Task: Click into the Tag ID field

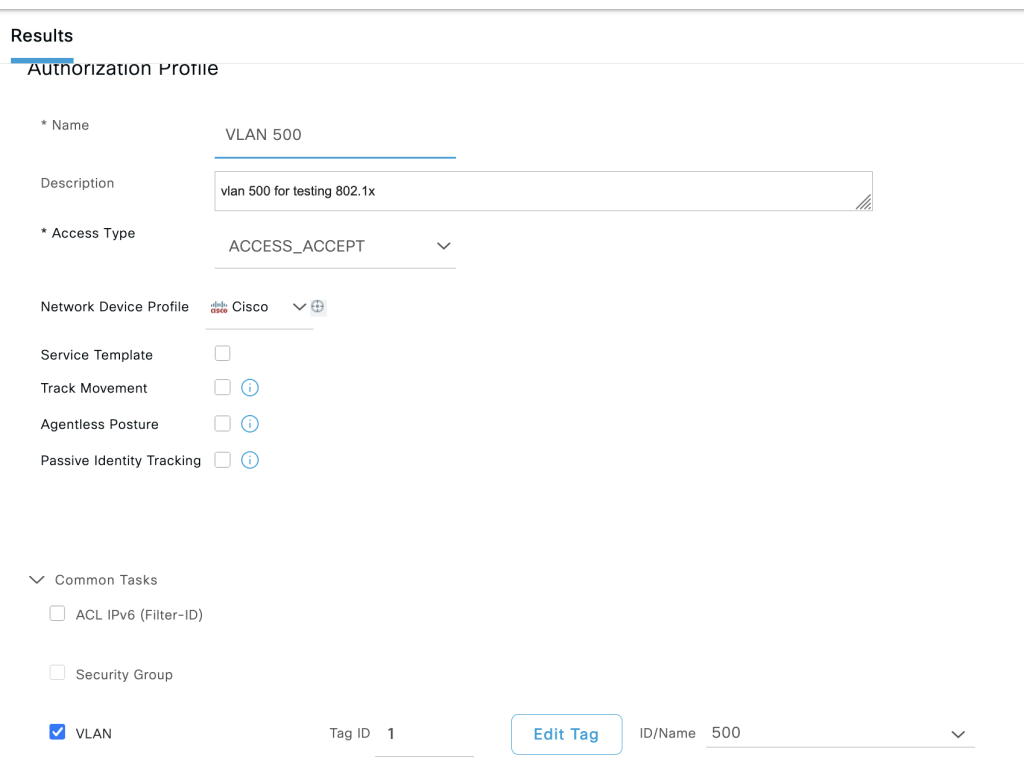Action: tap(424, 734)
